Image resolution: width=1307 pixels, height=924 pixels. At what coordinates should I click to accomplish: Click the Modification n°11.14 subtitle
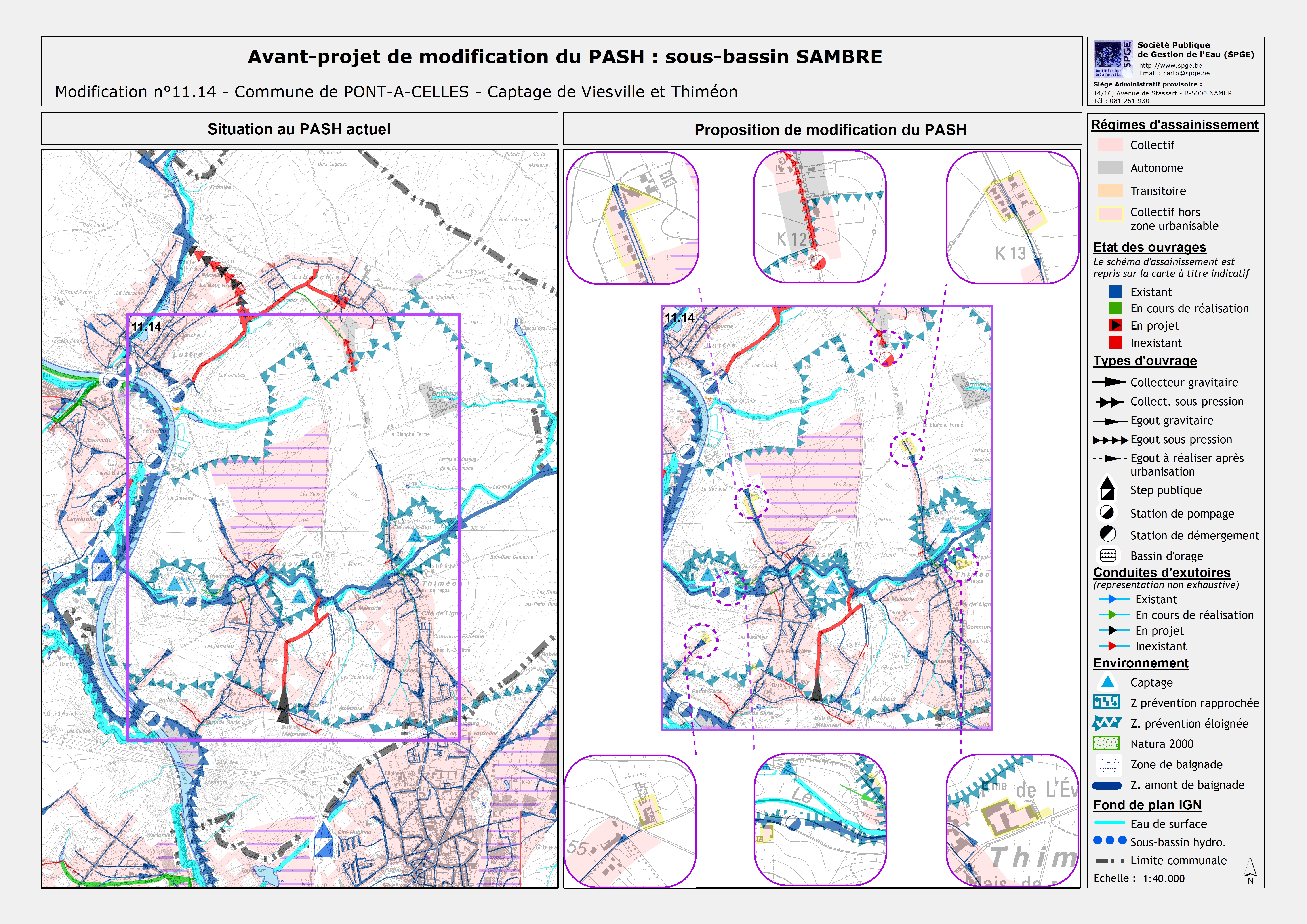tap(396, 92)
